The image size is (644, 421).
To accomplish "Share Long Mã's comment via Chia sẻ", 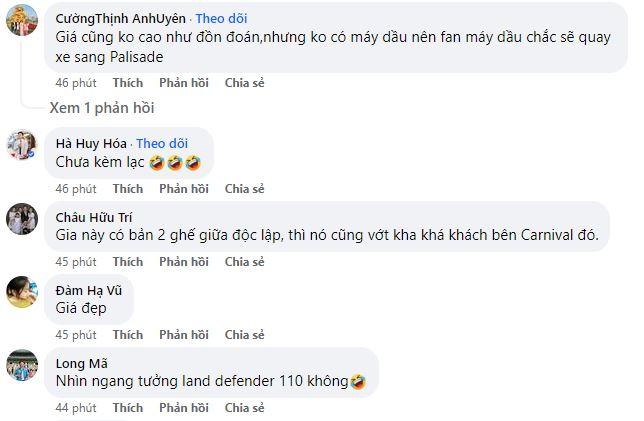I will coord(244,408).
